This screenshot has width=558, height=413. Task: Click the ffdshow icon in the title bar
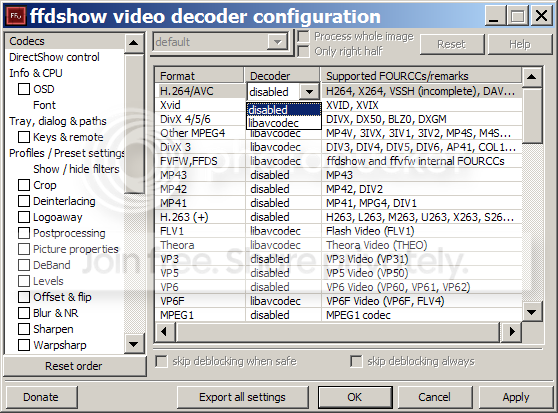(16, 16)
